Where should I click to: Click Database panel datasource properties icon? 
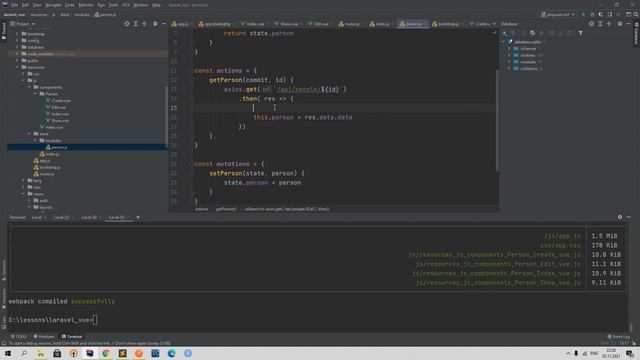532,33
